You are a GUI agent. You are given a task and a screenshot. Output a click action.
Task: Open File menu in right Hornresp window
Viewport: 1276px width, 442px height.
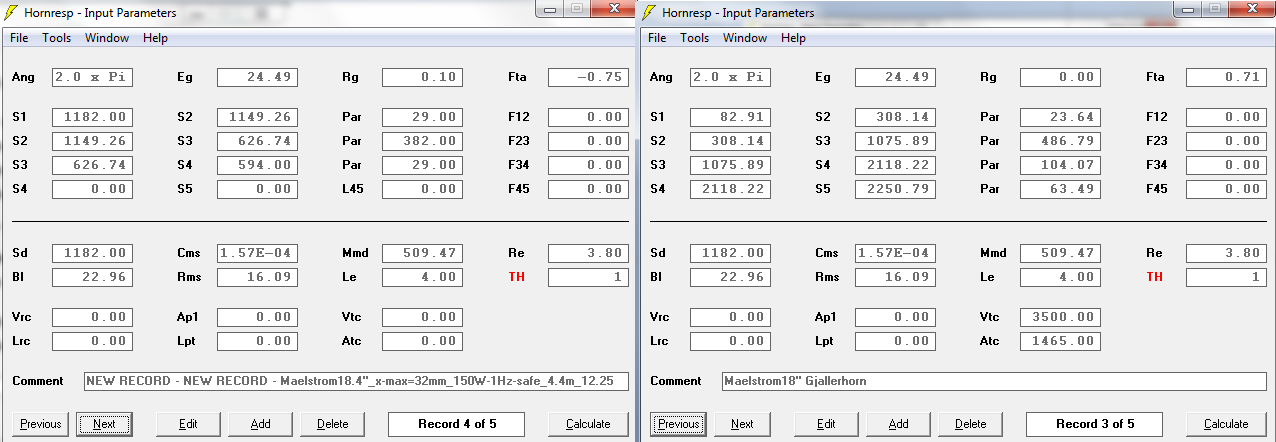pos(657,38)
